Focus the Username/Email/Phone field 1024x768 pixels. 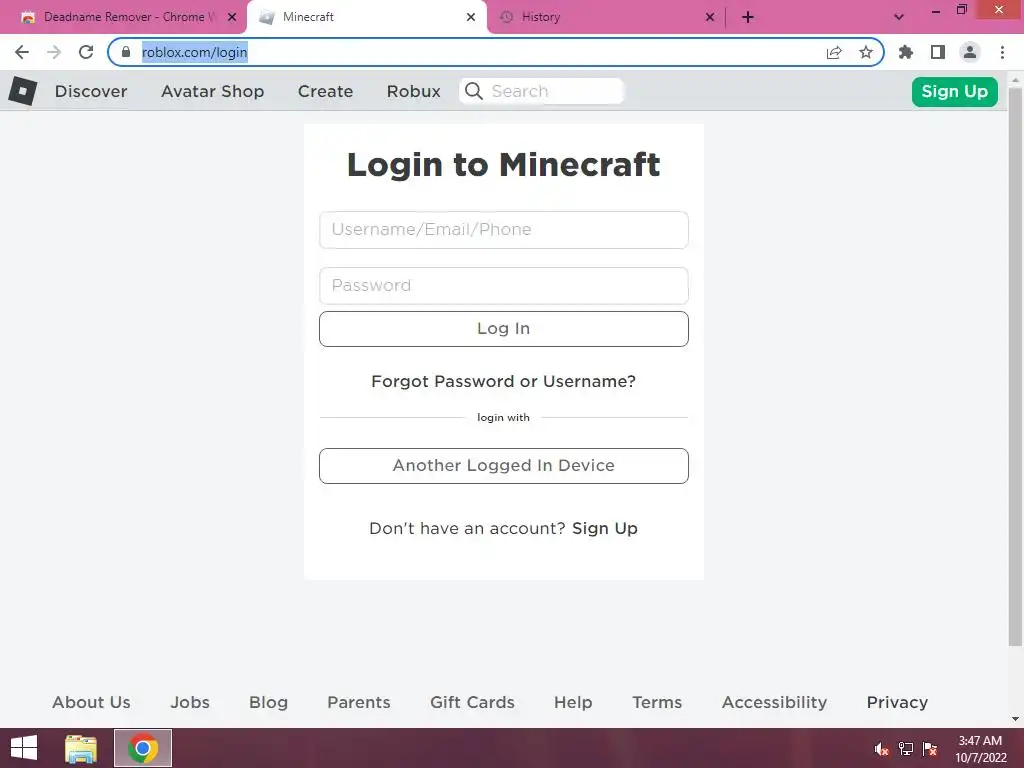pyautogui.click(x=504, y=230)
